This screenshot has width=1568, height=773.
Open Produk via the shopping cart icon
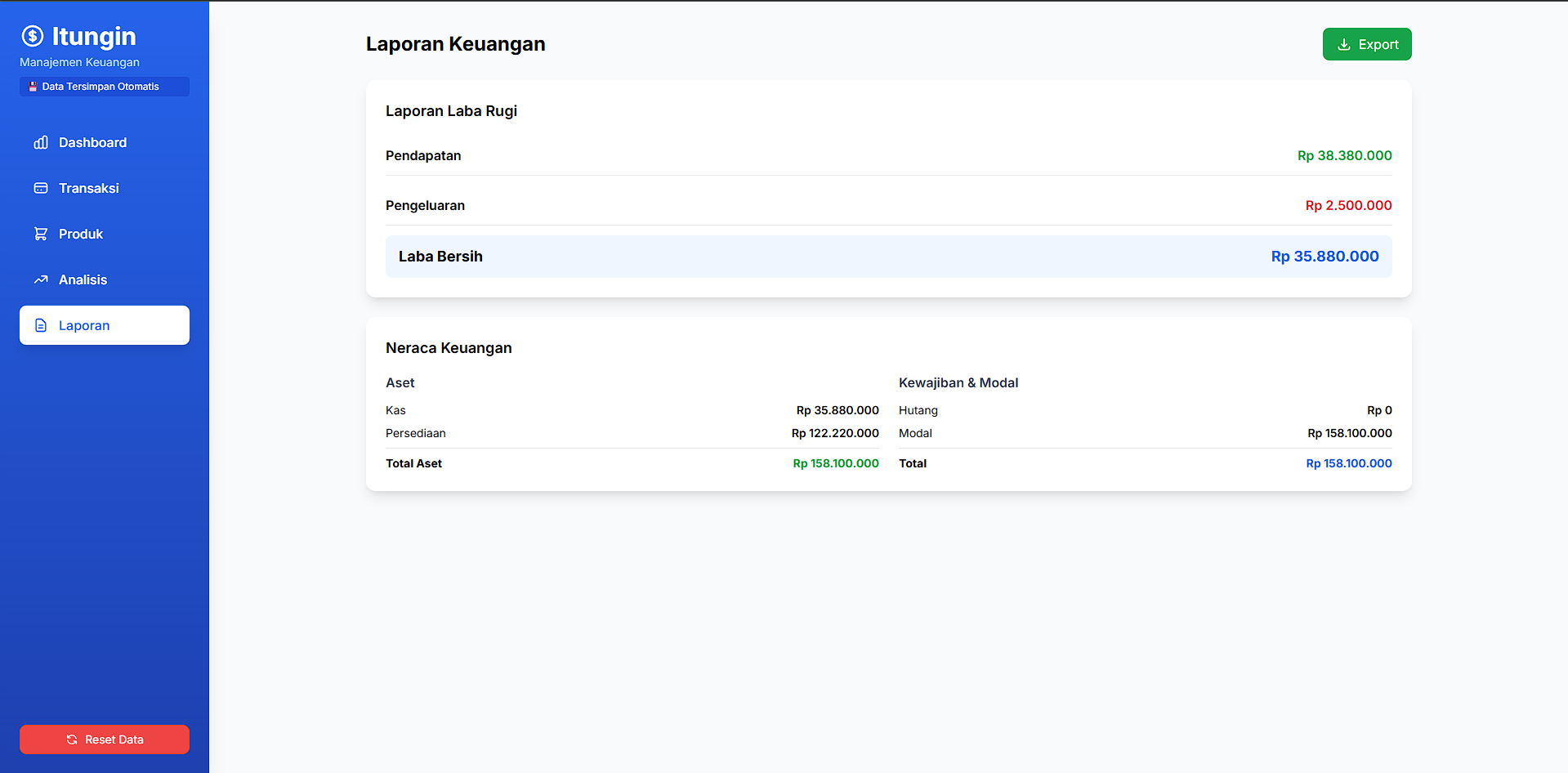41,234
